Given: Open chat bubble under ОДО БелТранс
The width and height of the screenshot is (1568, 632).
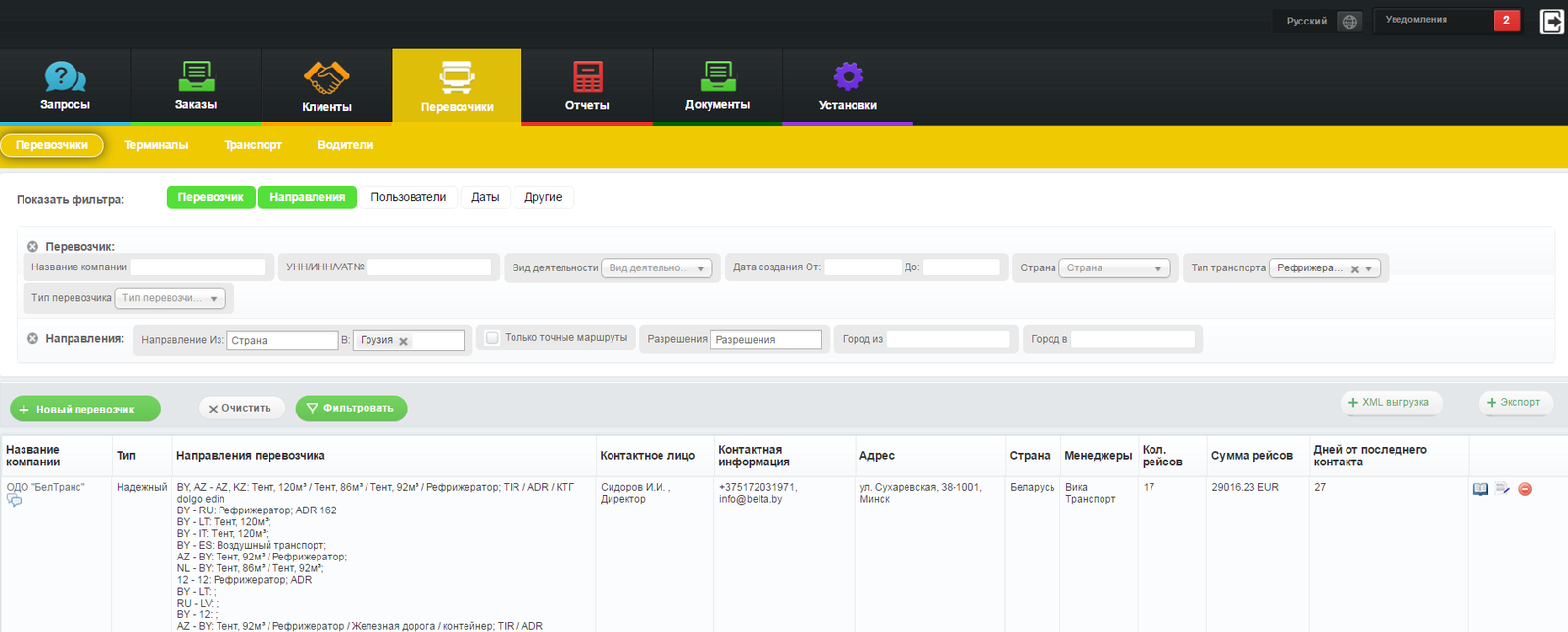Looking at the screenshot, I should coord(14,501).
